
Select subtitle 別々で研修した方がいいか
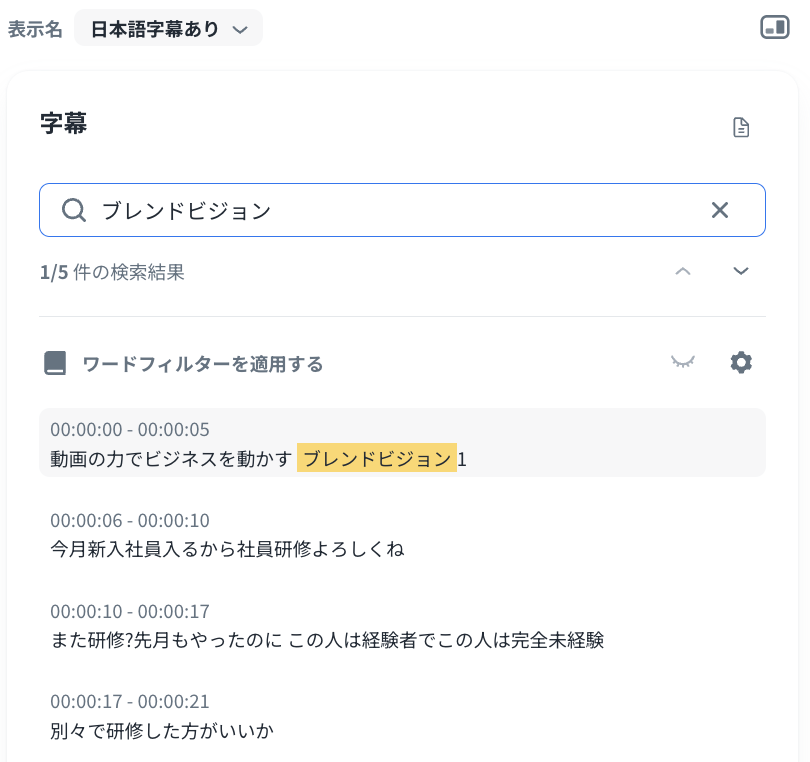(162, 731)
